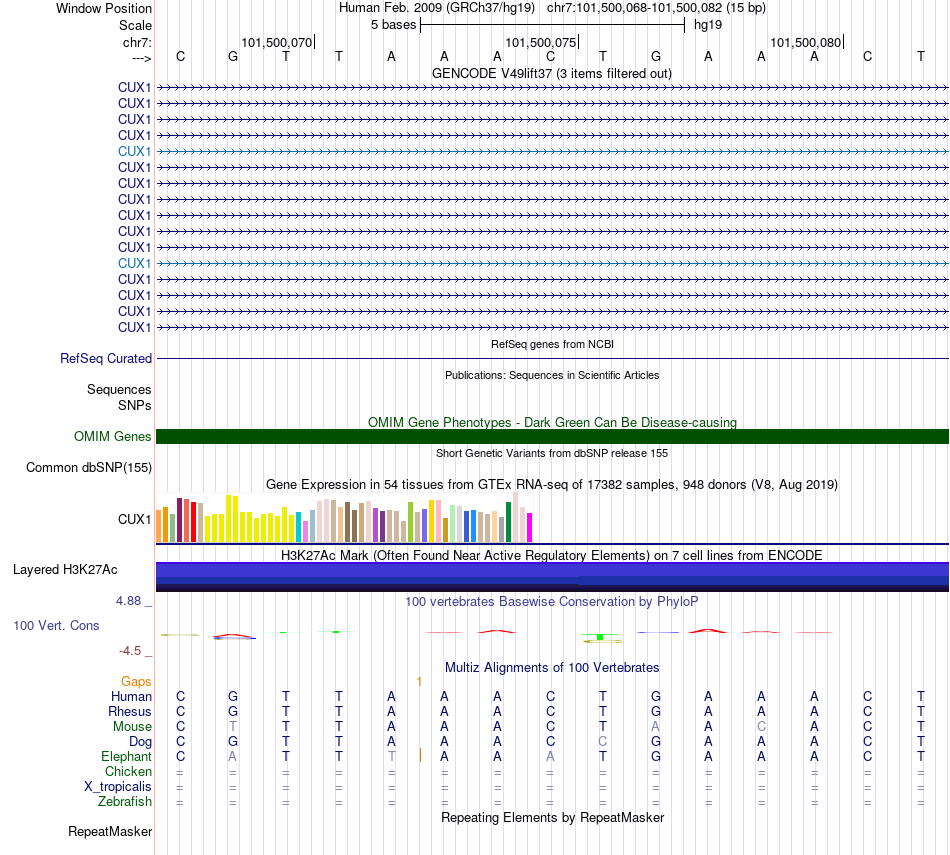Select the chr7: ruler label
The image size is (950, 855).
tap(137, 42)
